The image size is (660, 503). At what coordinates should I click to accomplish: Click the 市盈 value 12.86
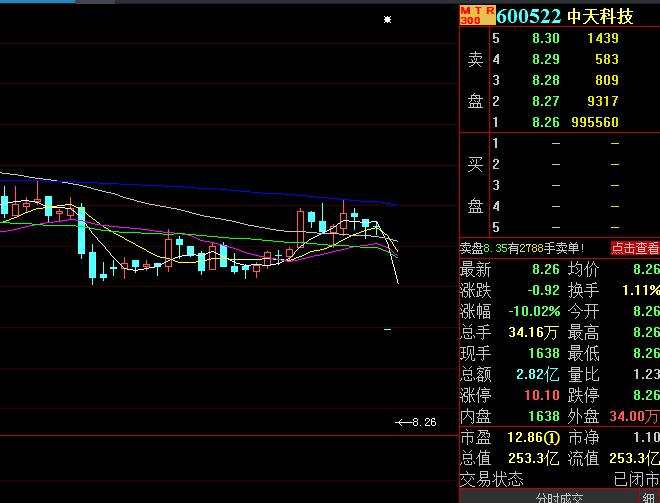click(x=525, y=437)
